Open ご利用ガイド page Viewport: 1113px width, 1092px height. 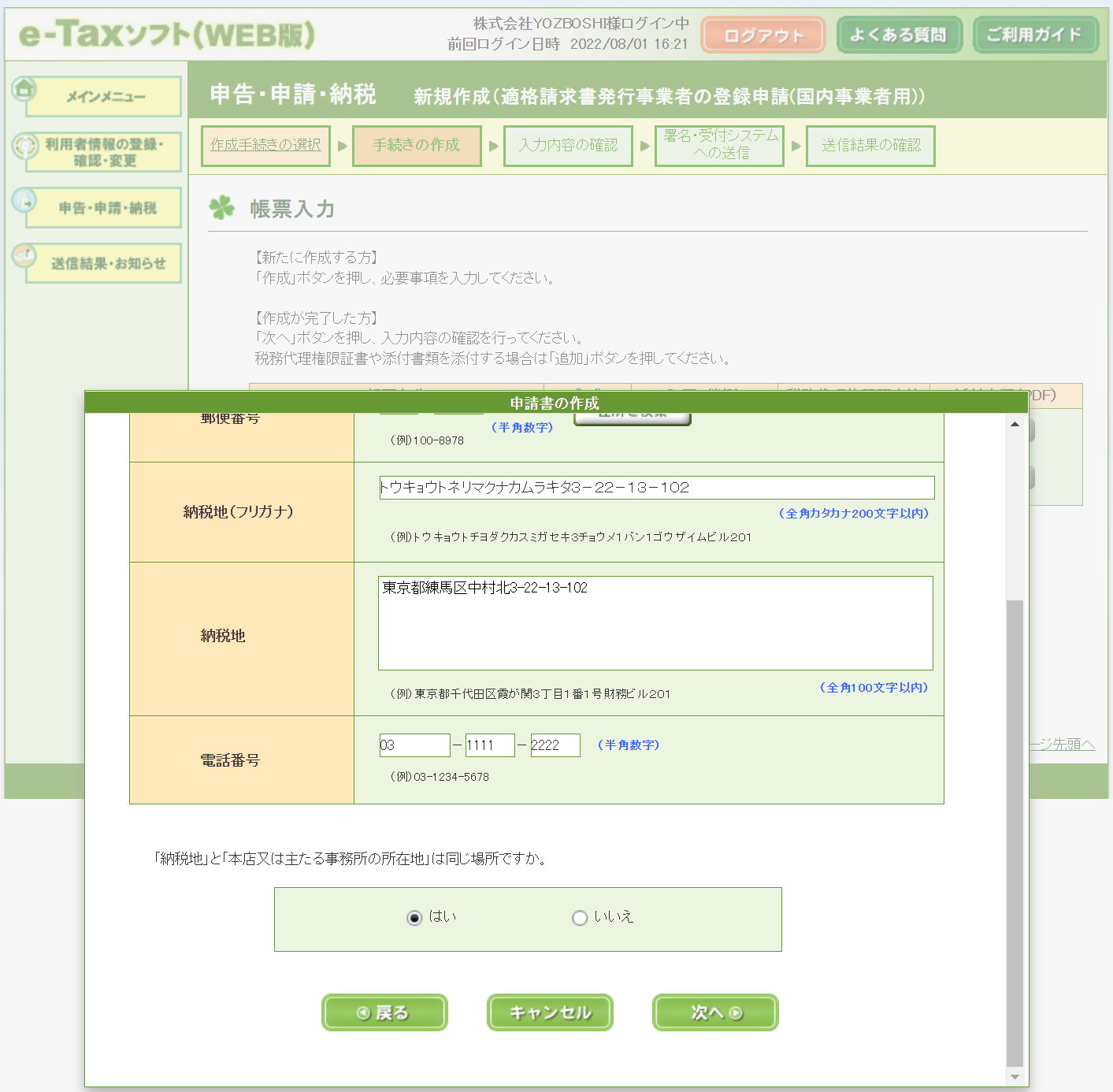click(1035, 35)
